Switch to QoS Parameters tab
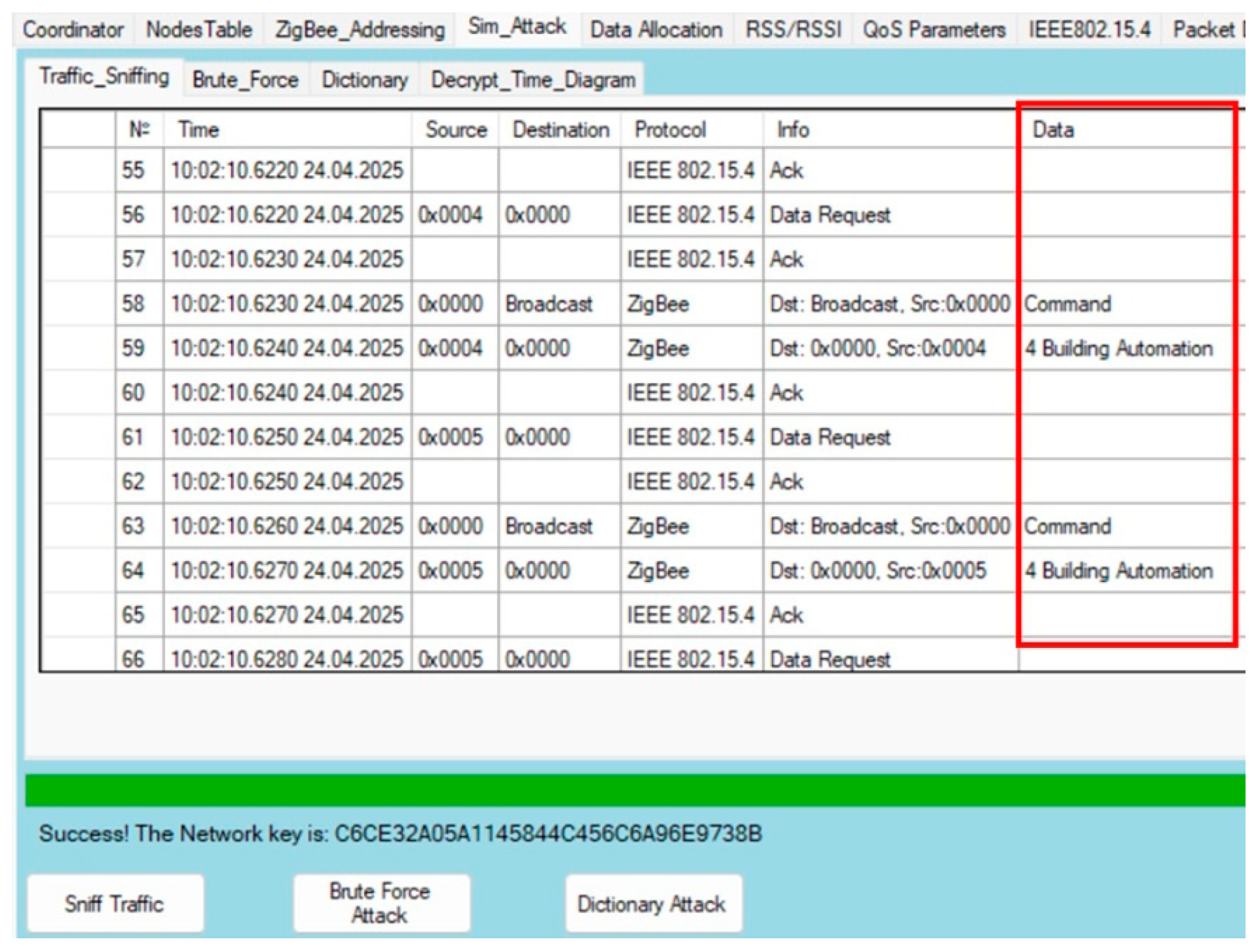 (934, 30)
